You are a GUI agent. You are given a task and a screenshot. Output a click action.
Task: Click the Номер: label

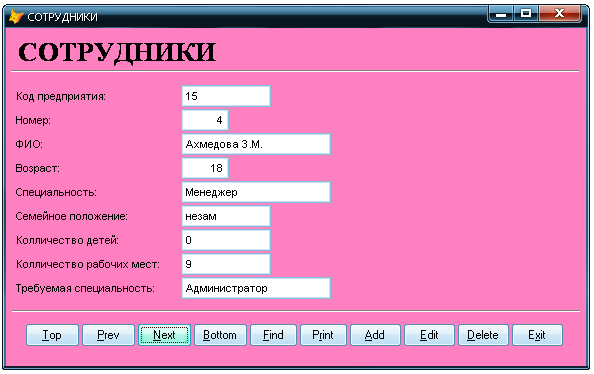[x=33, y=120]
